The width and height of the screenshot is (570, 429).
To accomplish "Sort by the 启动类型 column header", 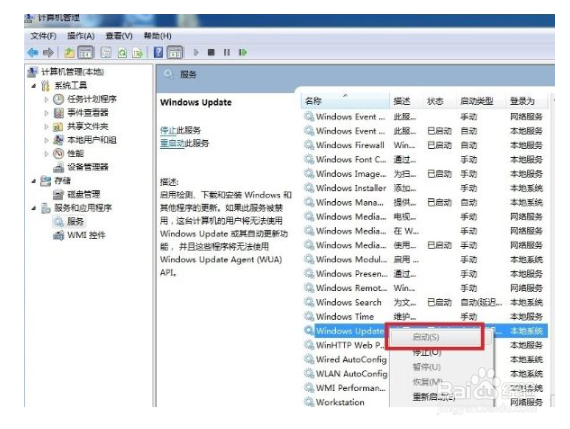I will click(x=480, y=101).
